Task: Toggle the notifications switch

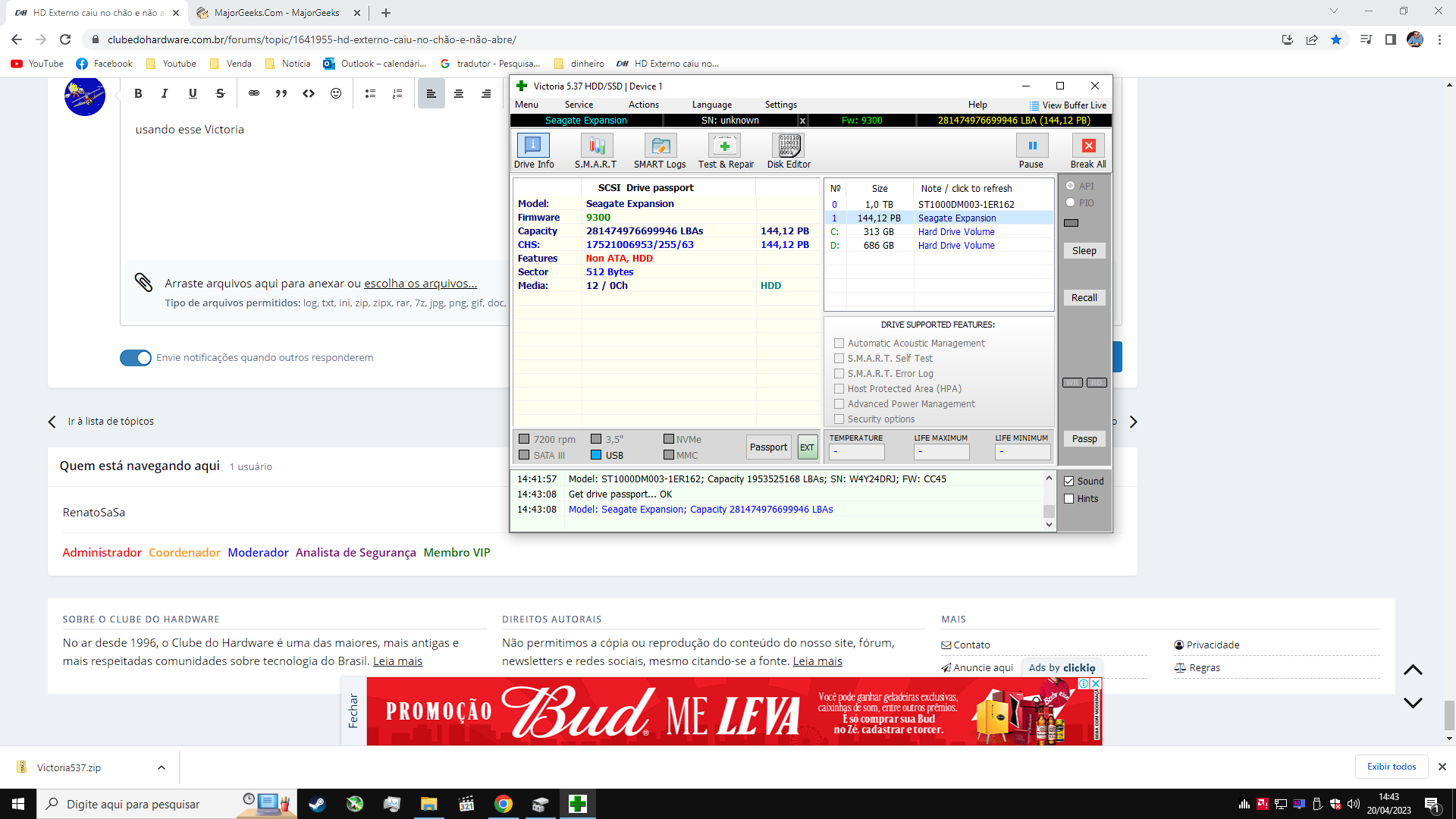Action: (136, 358)
